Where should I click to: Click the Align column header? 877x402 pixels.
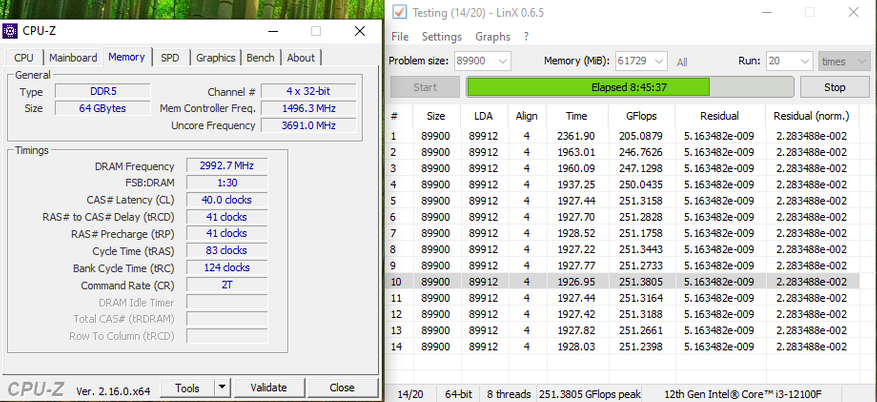(x=526, y=116)
